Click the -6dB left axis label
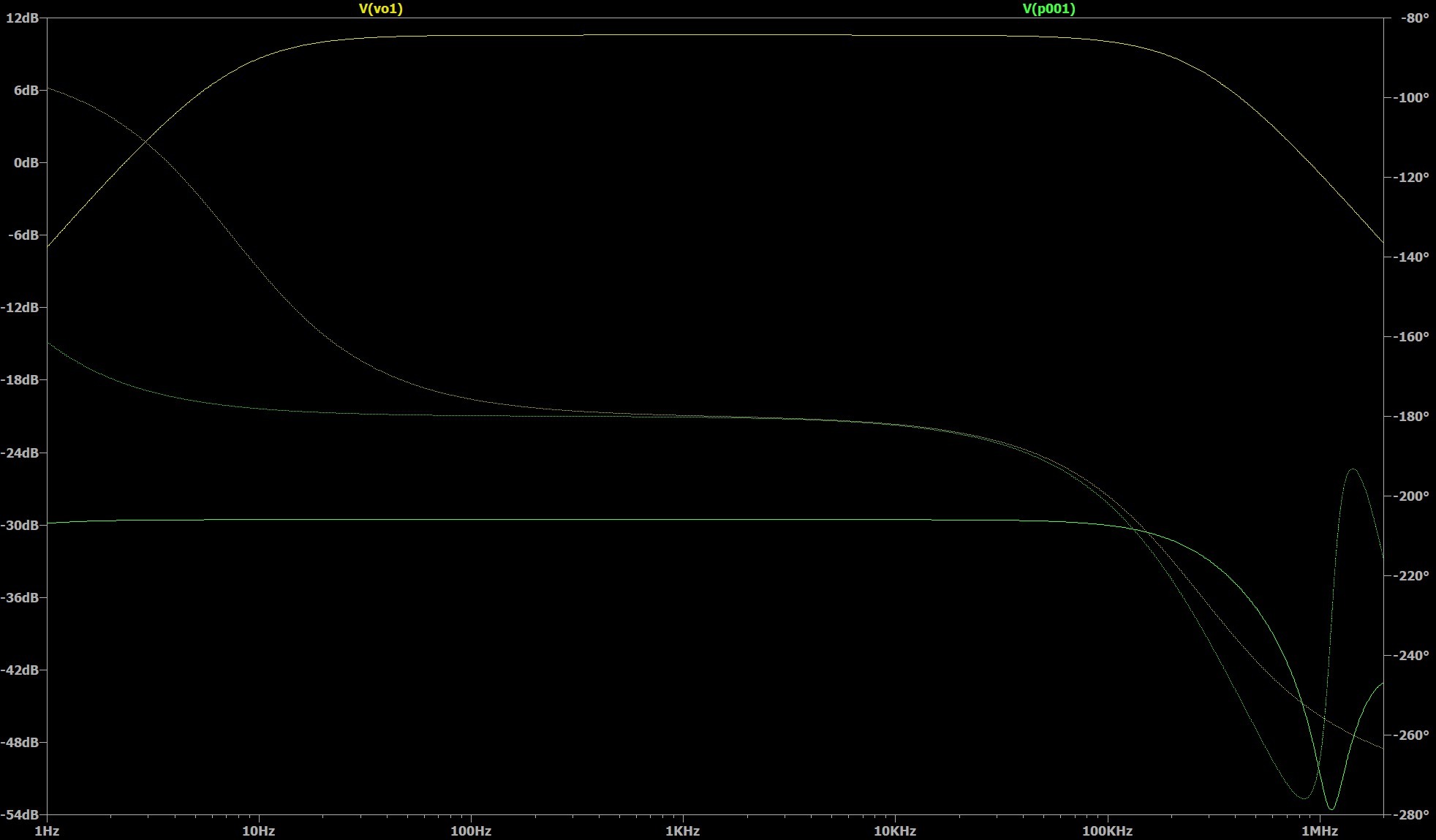Viewport: 1436px width, 840px height. tap(23, 235)
